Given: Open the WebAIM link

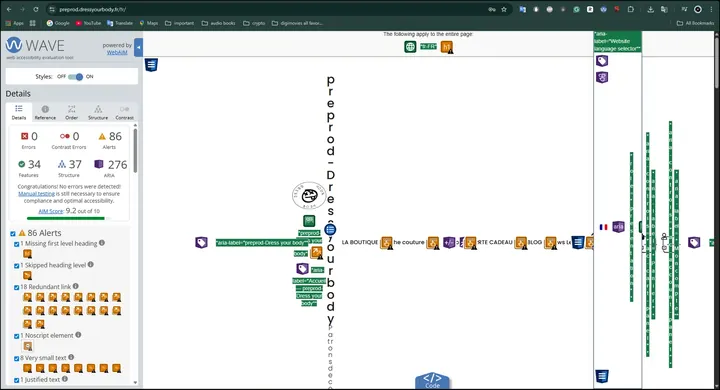Looking at the screenshot, I should 117,52.
